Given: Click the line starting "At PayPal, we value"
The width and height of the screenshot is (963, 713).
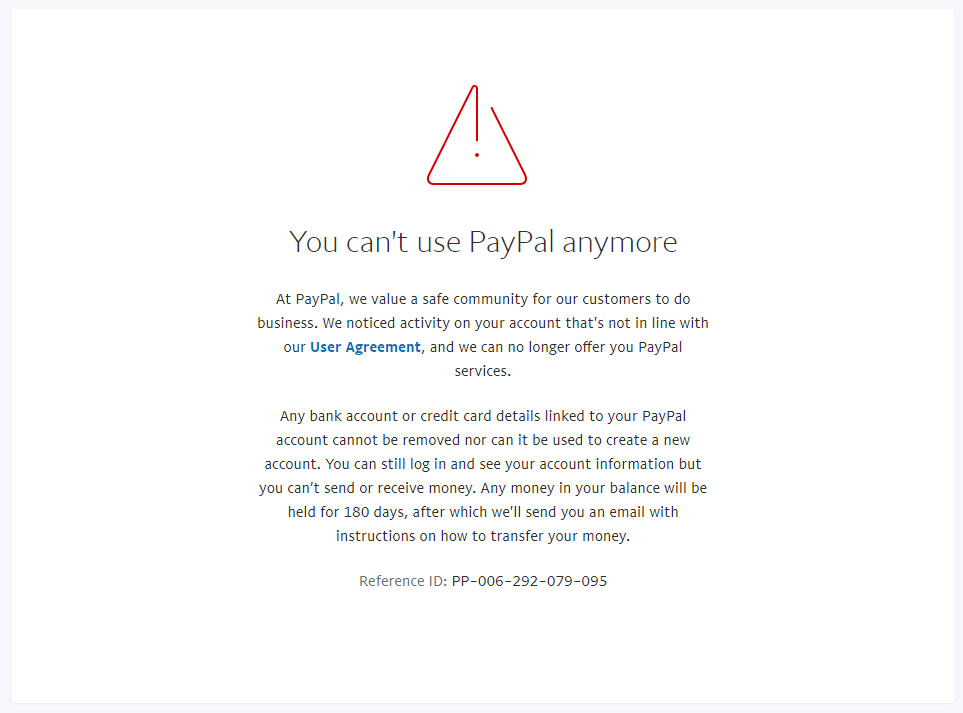Looking at the screenshot, I should (x=483, y=299).
